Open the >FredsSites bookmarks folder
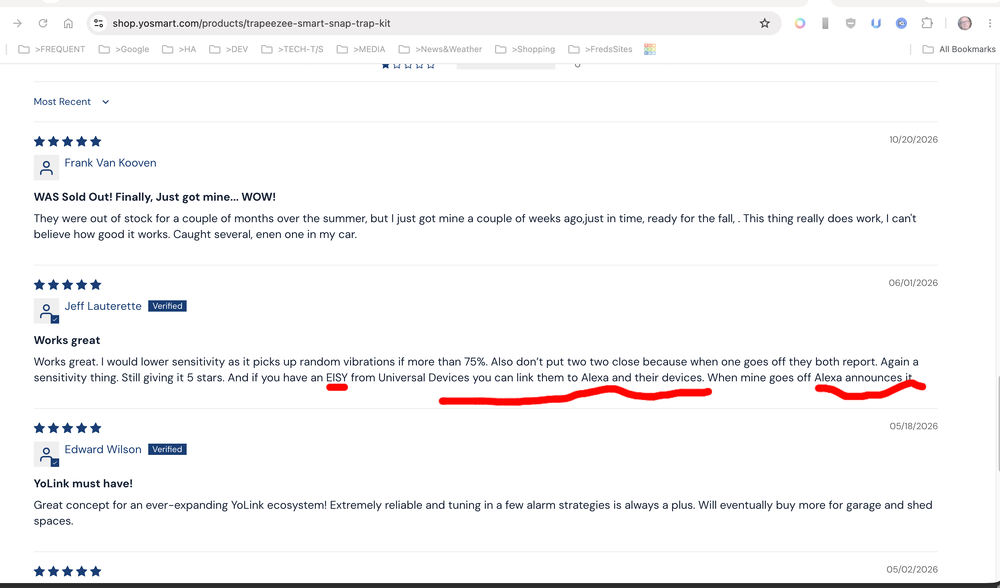The width and height of the screenshot is (1000, 588). click(600, 49)
